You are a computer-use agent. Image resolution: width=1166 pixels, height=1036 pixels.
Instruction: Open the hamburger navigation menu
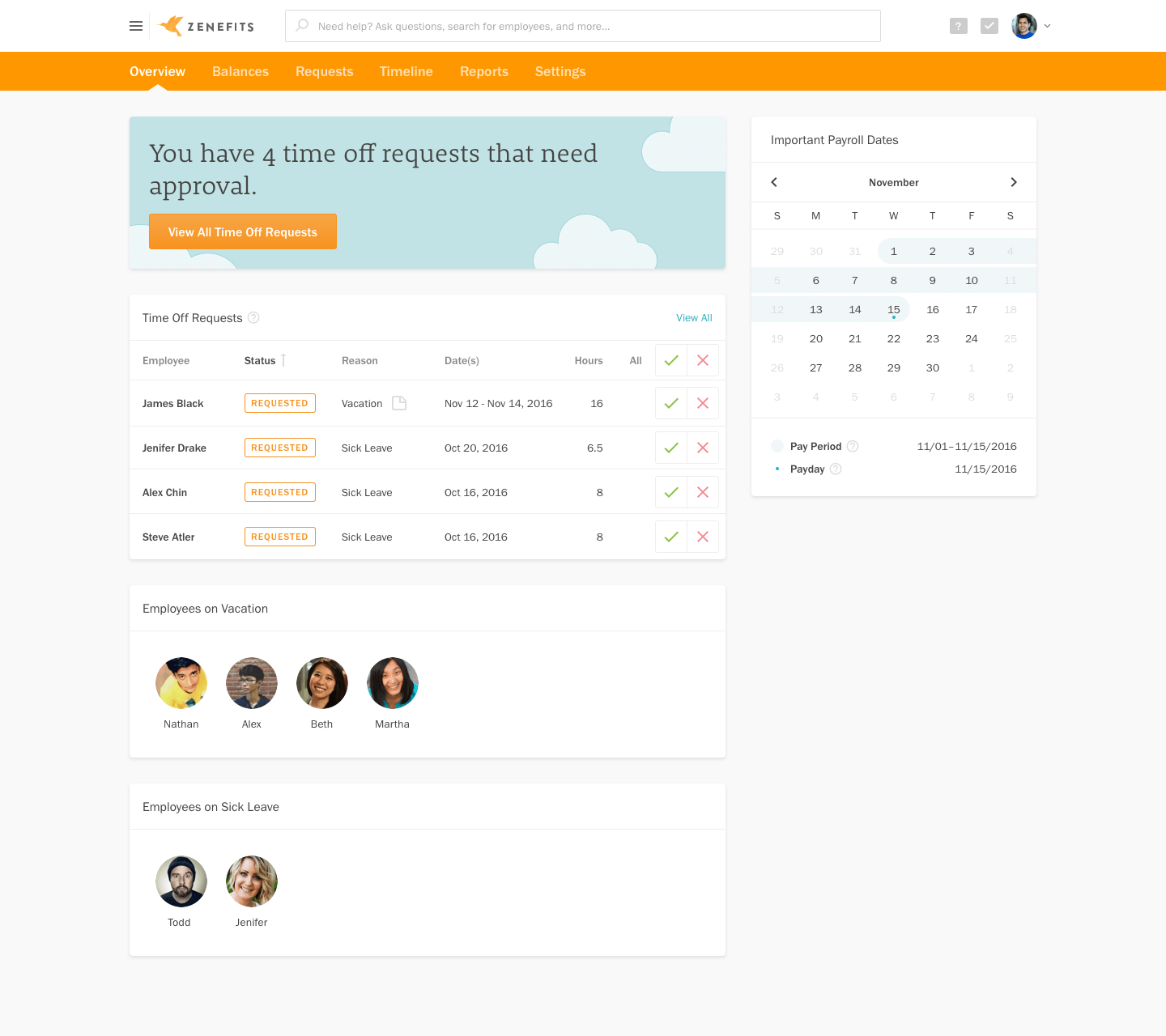tap(136, 26)
